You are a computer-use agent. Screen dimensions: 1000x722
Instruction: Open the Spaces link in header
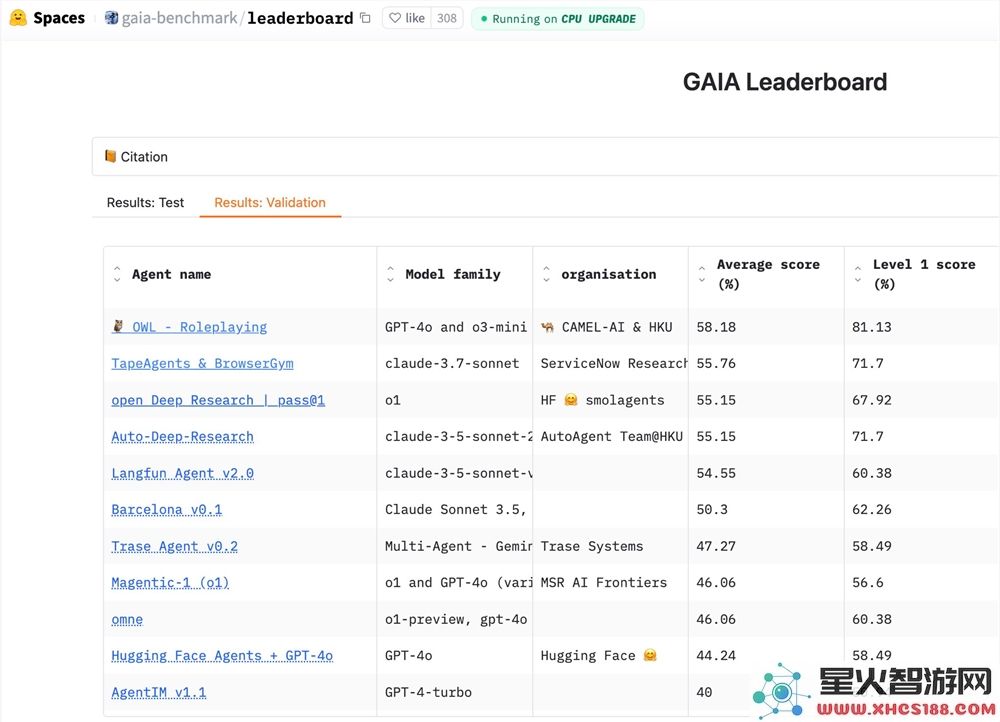(x=59, y=18)
